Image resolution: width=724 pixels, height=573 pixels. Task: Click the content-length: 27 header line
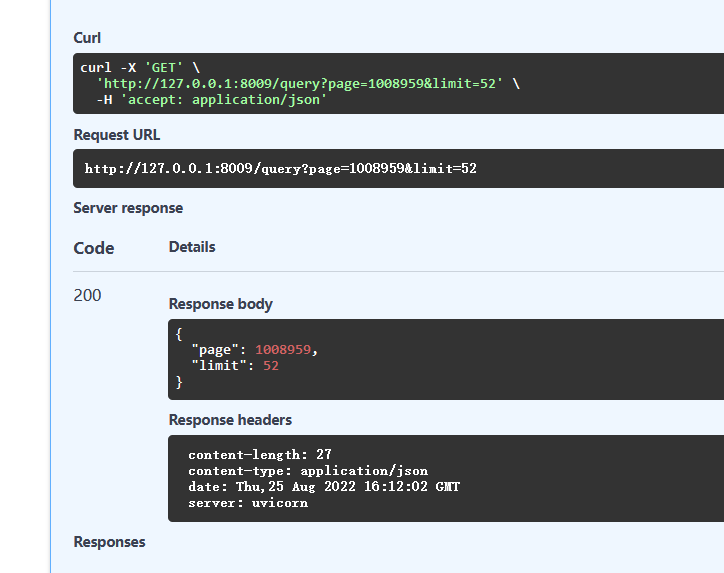(x=260, y=455)
